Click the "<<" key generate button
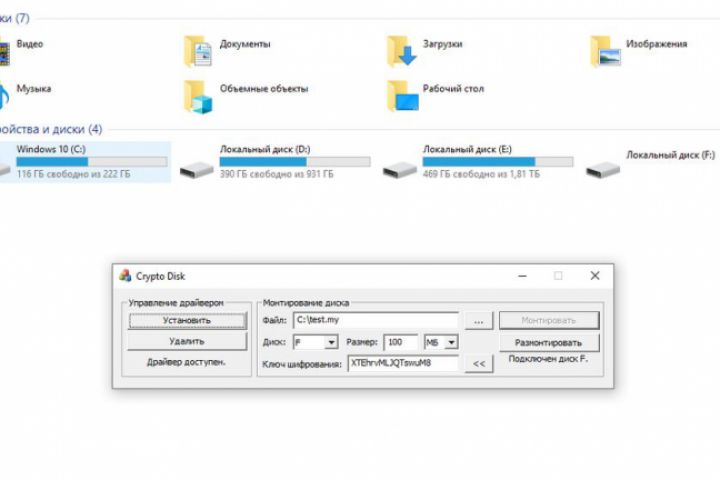720x480 pixels. pyautogui.click(x=478, y=364)
